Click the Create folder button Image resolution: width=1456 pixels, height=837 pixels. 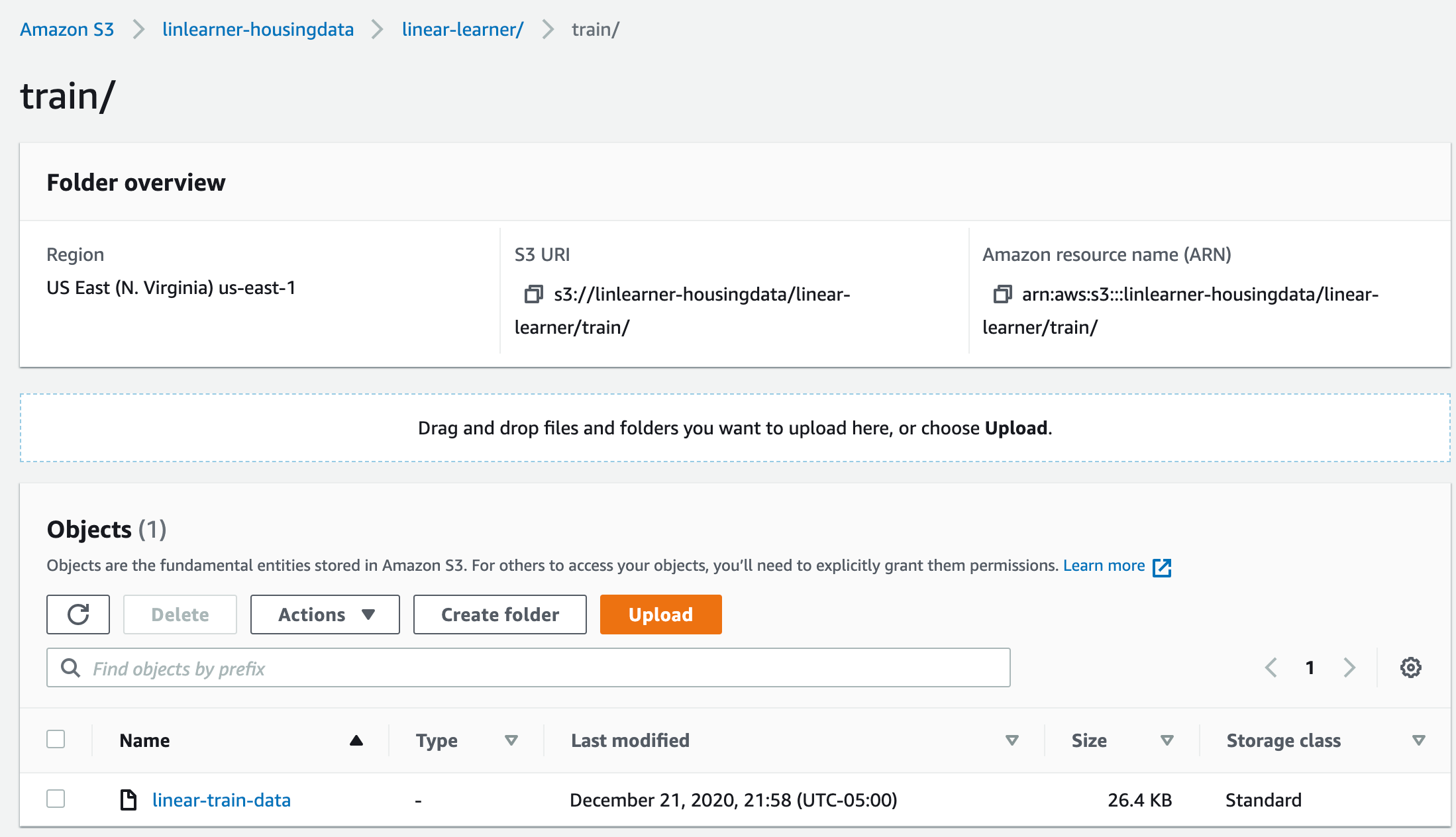pos(499,615)
